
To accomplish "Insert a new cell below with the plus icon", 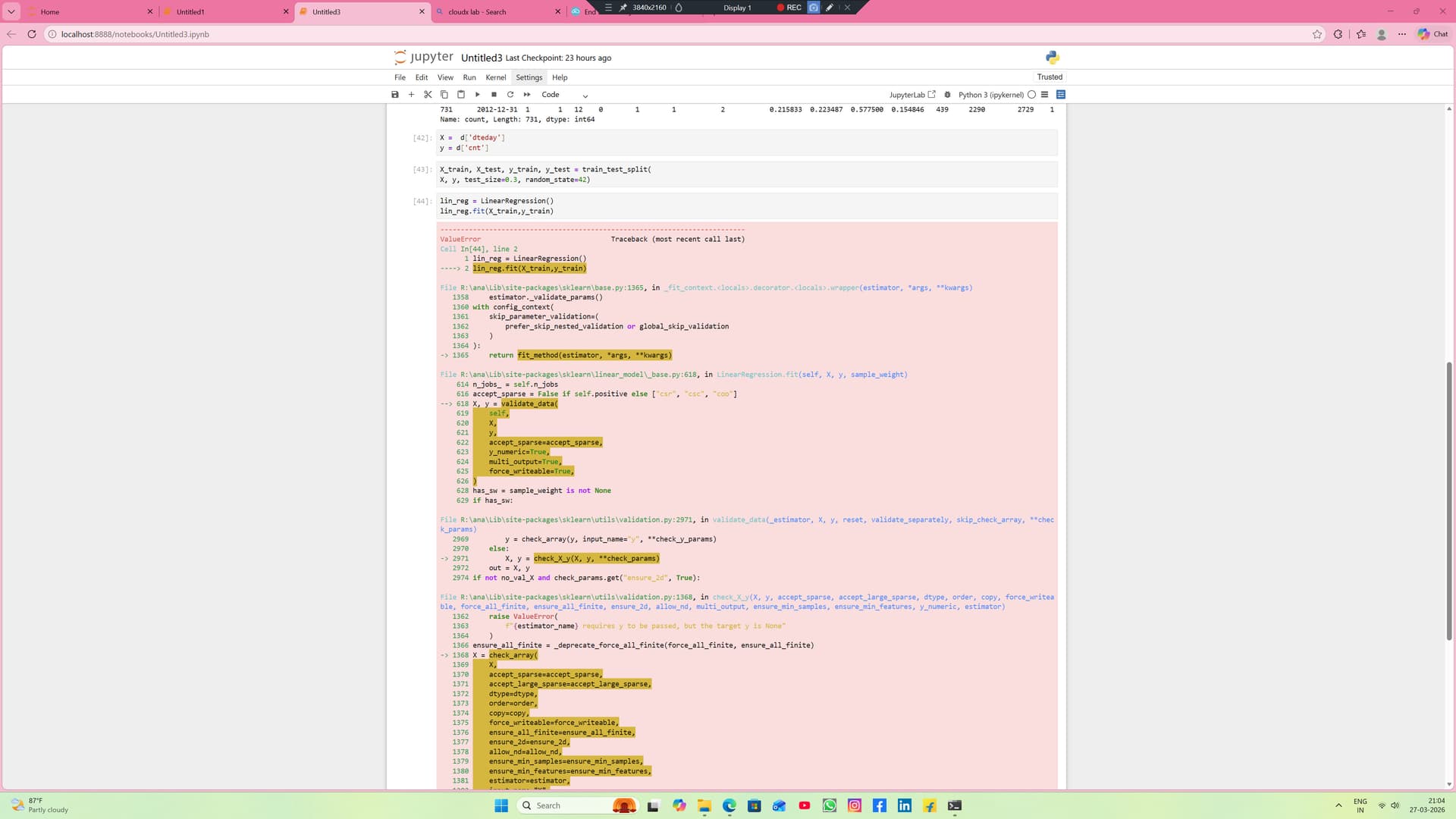I will click(411, 95).
